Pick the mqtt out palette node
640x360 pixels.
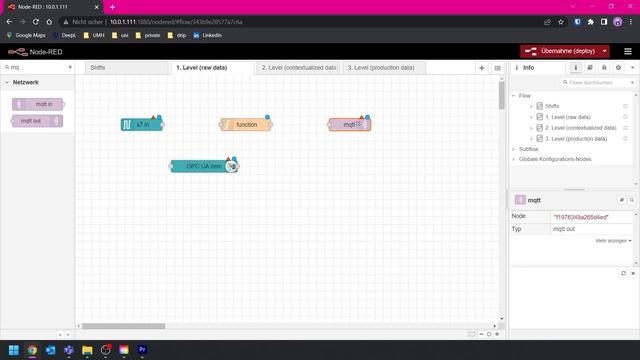point(37,121)
